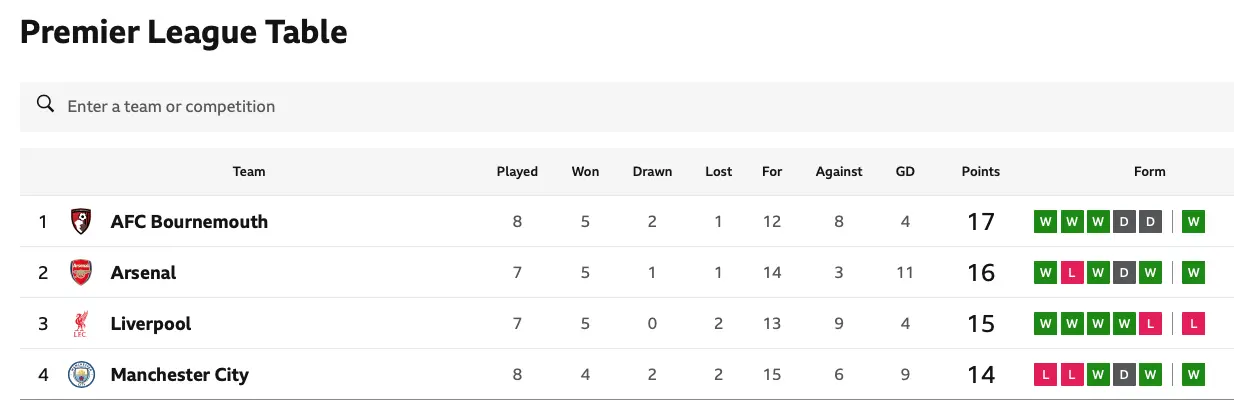Click the GD column header
1234x403 pixels.
(905, 171)
